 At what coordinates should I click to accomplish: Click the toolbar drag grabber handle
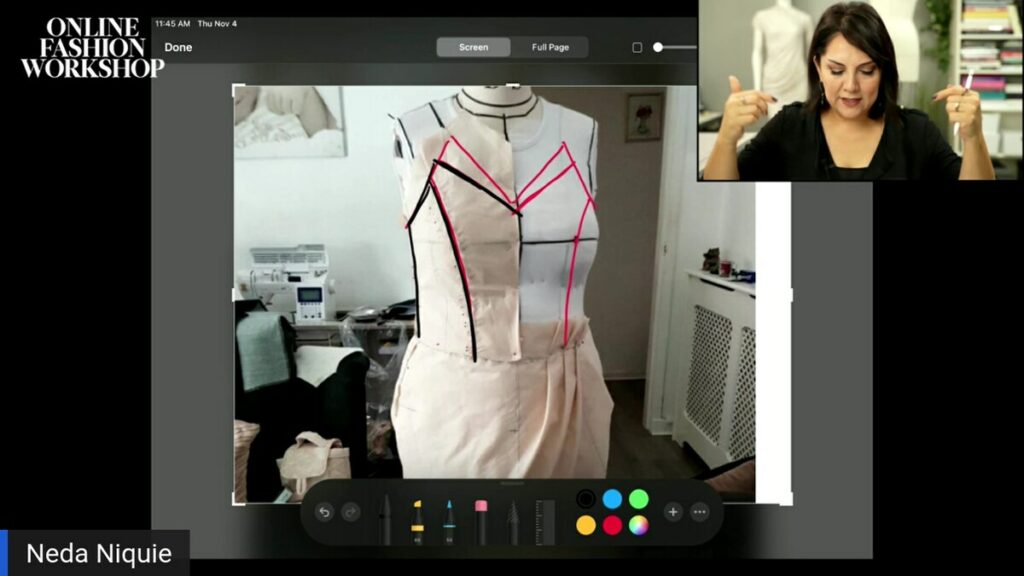pyautogui.click(x=512, y=484)
